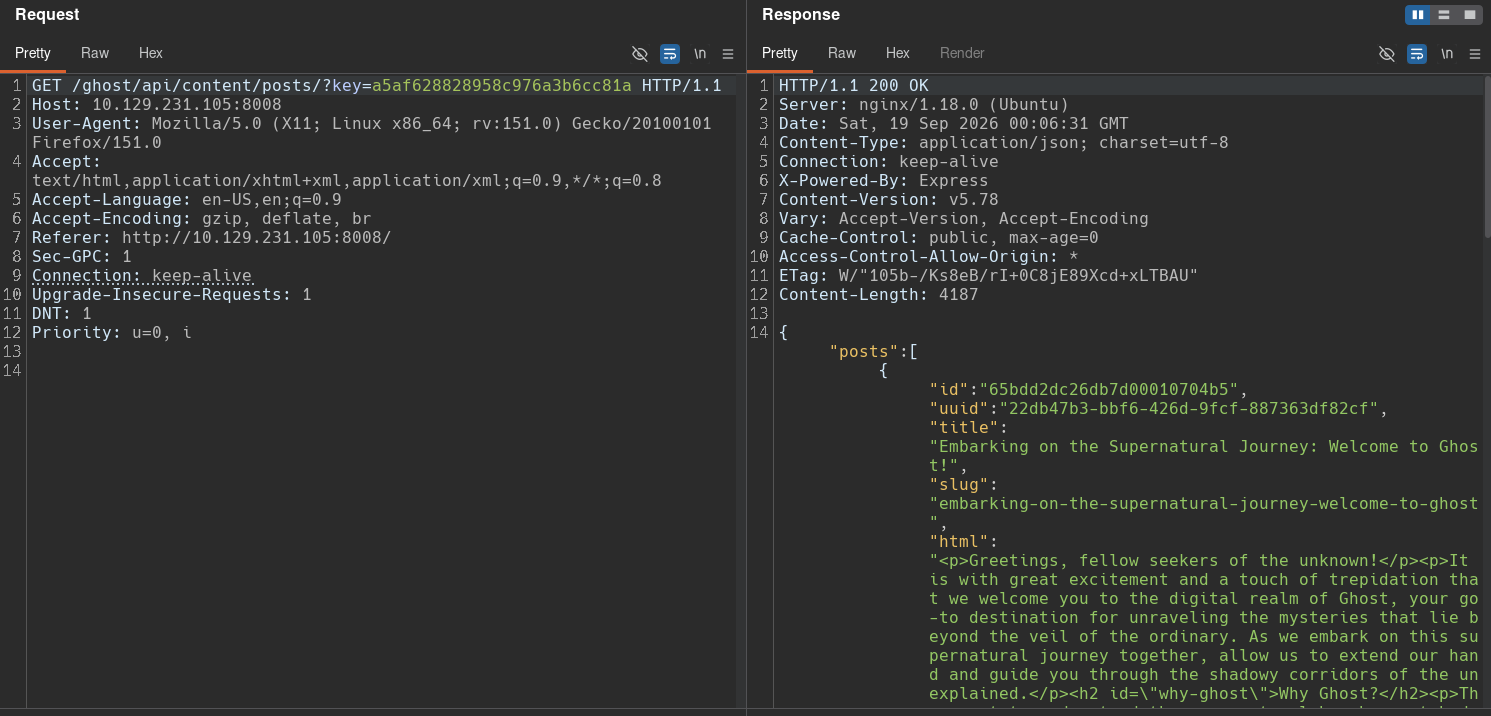Toggle hidden characters display in Response panel

click(1387, 53)
